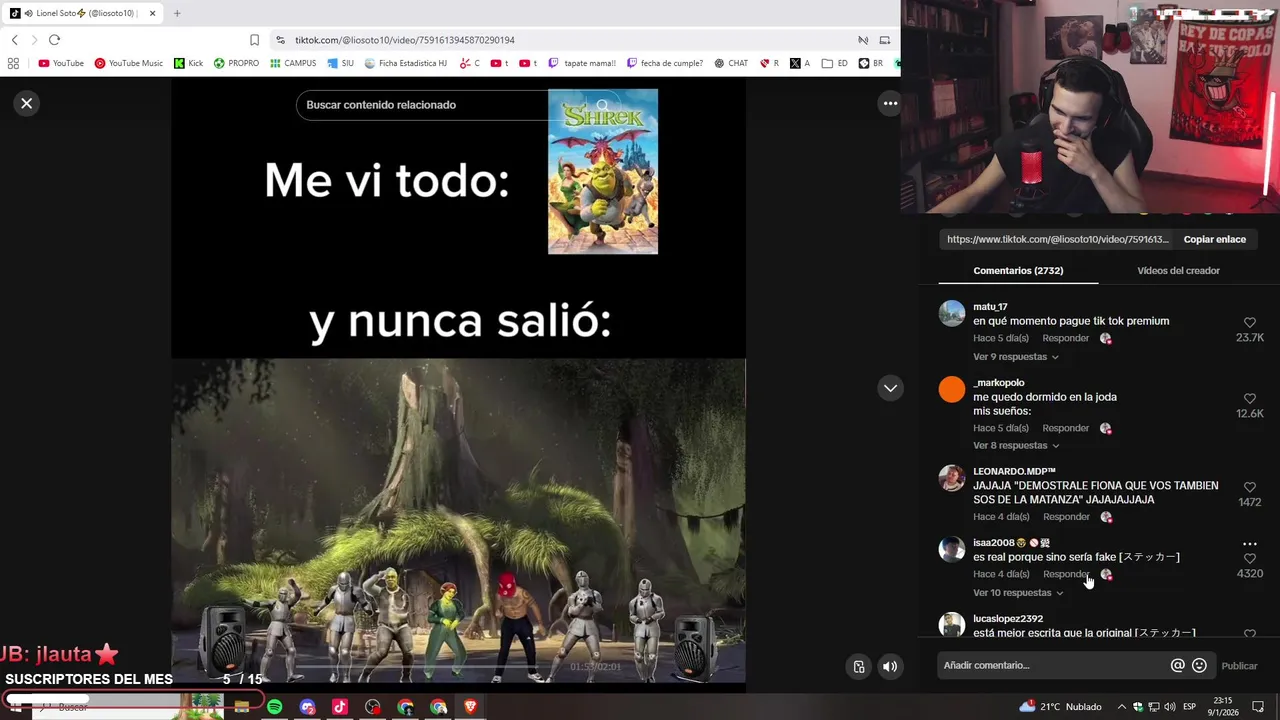This screenshot has height=720, width=1280.
Task: Show hidden system tray icons
Action: (x=1121, y=707)
